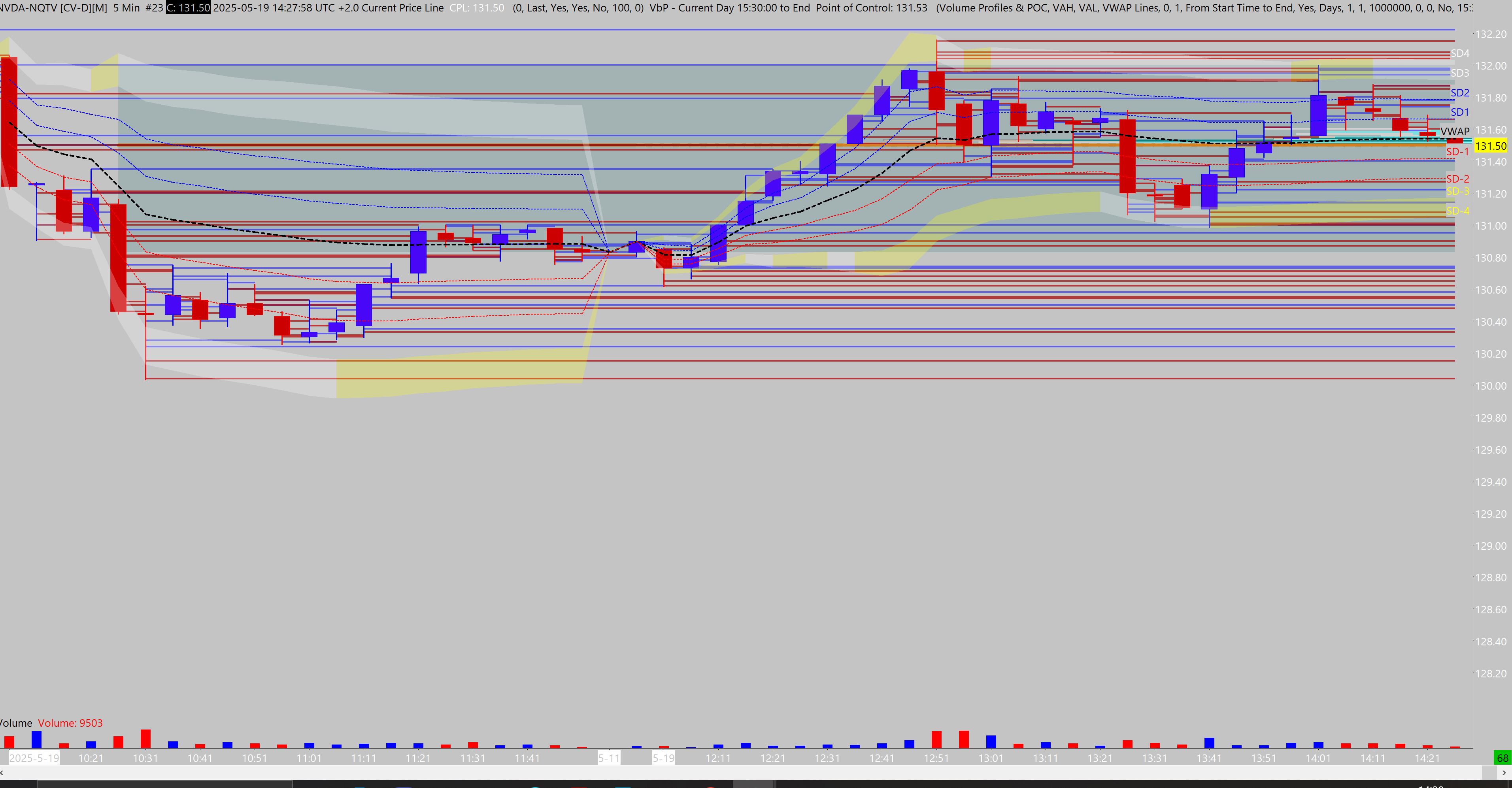The image size is (1512, 788).
Task: Click the NVDA-NQTV symbol name in the chart header
Action: click(29, 8)
